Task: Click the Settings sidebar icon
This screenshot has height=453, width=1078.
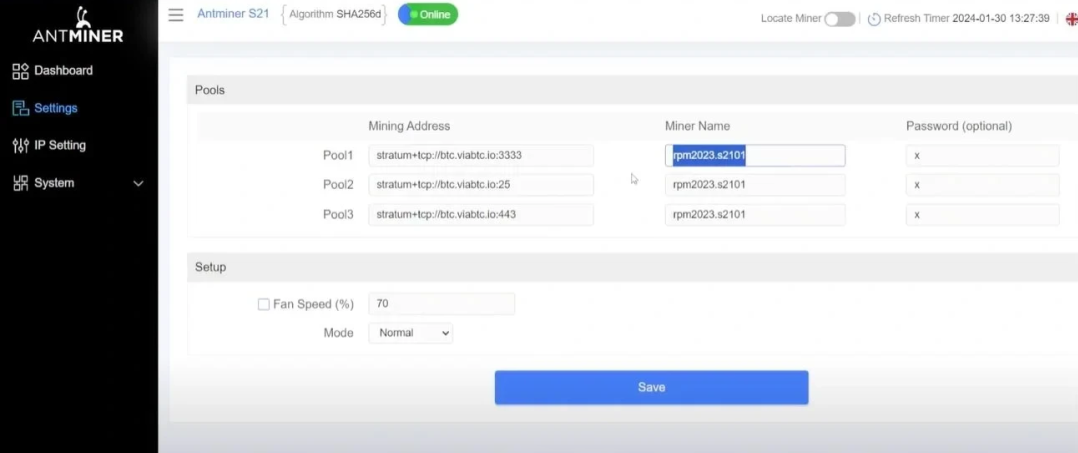Action: click(x=20, y=108)
